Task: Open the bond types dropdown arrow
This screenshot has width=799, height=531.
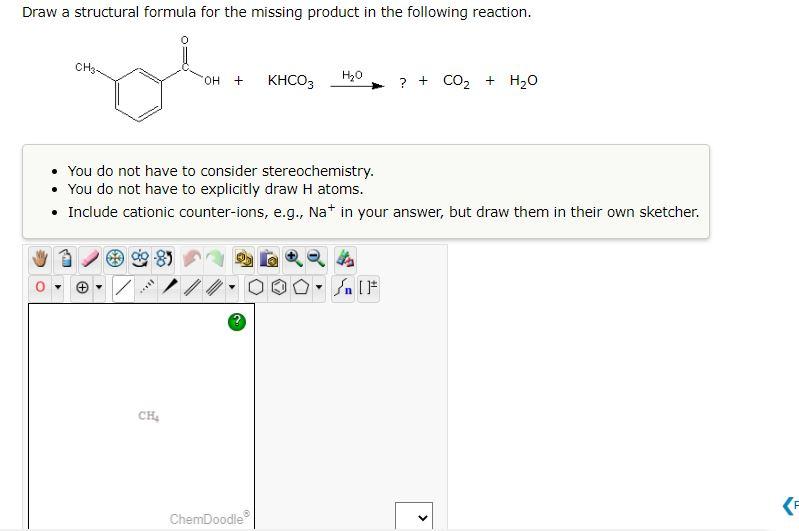Action: point(232,287)
